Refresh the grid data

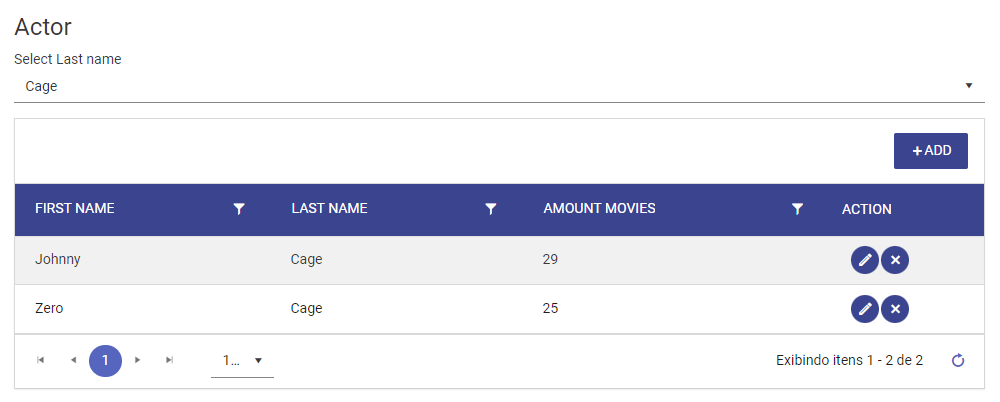[x=957, y=361]
